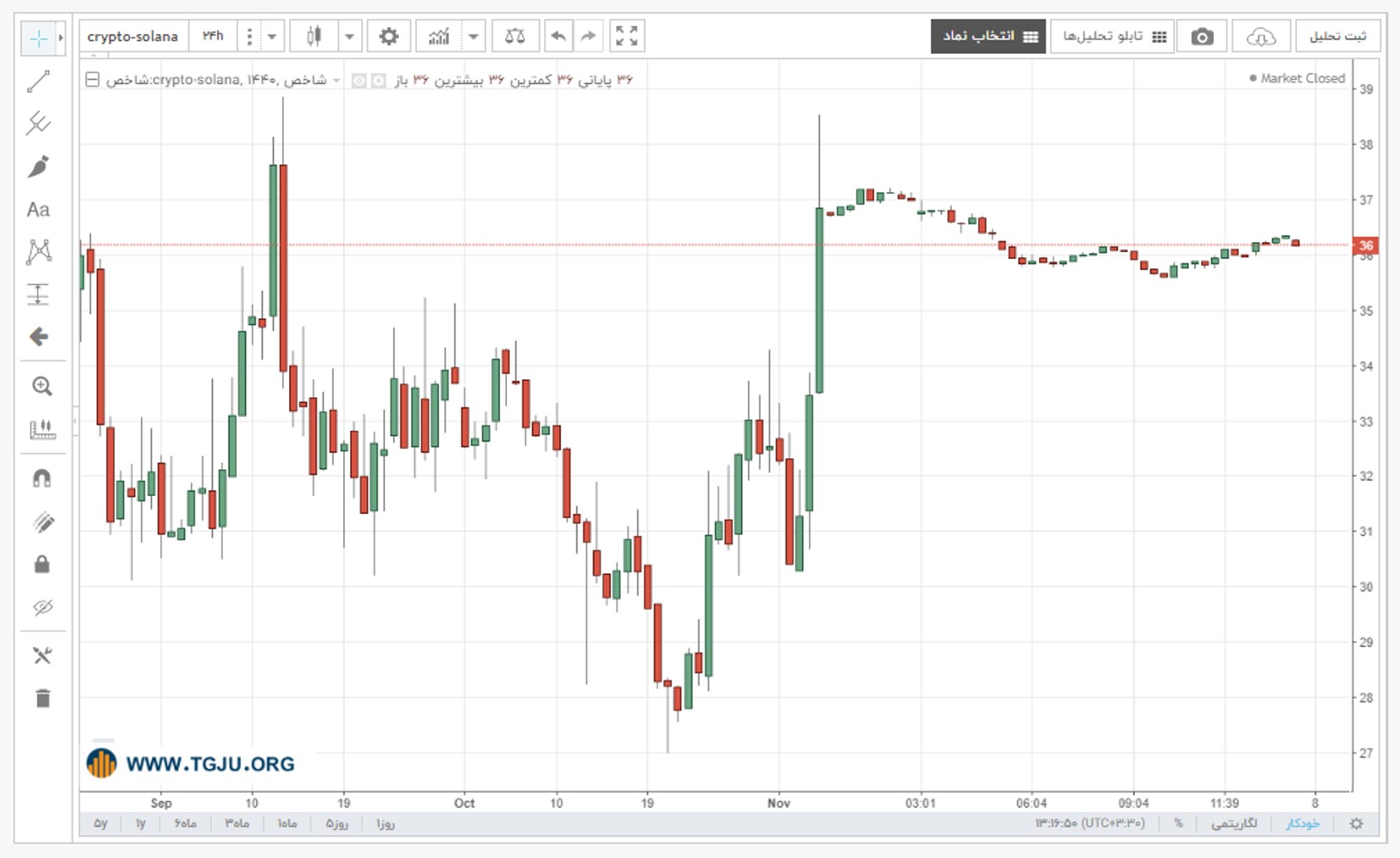Click the ثبت تحلیل button
The height and width of the screenshot is (858, 1400).
[x=1337, y=36]
